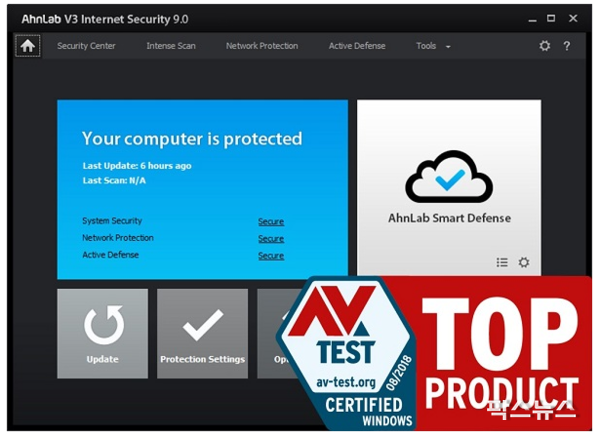Open the Network Protection menu item
The height and width of the screenshot is (438, 600).
262,46
